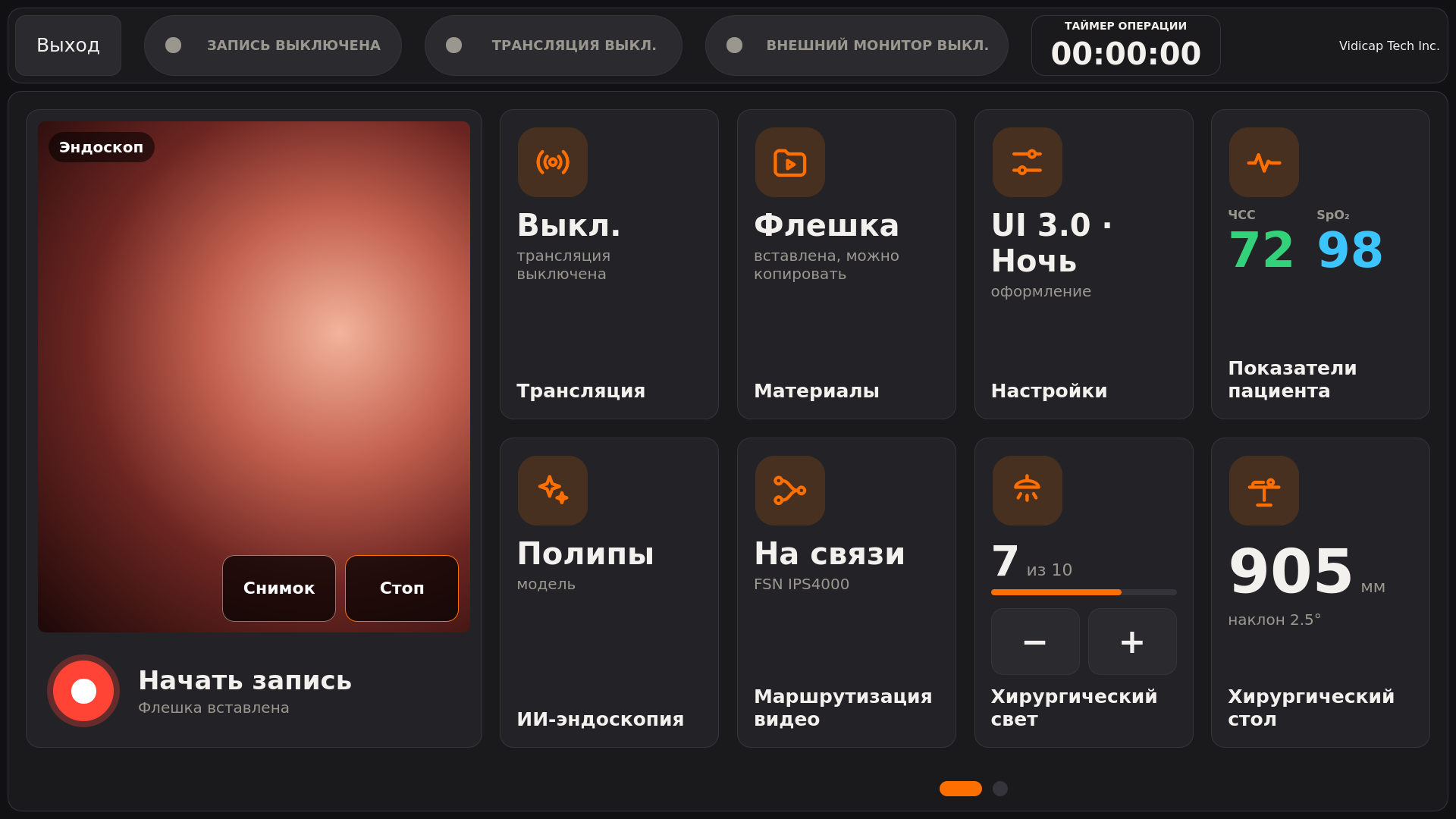1456x819 pixels.
Task: Go to the second page dot
Action: click(x=1000, y=789)
